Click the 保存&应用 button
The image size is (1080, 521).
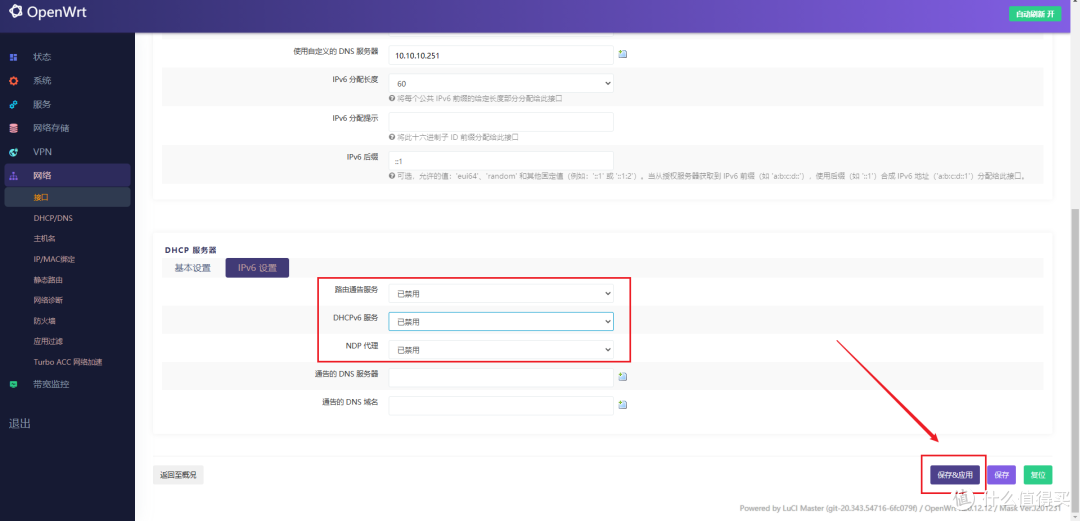pos(955,475)
